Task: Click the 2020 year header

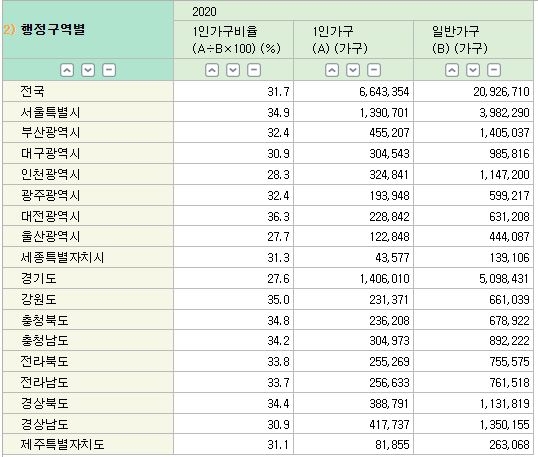Action: pos(204,12)
